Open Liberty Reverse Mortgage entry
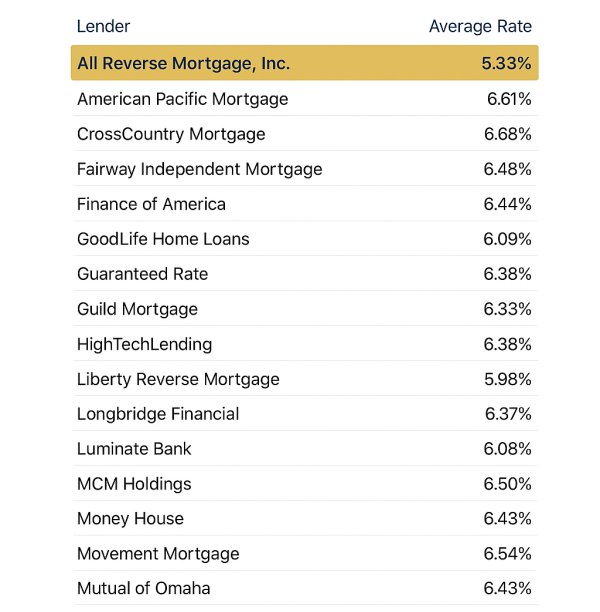The height and width of the screenshot is (612, 600). (178, 379)
